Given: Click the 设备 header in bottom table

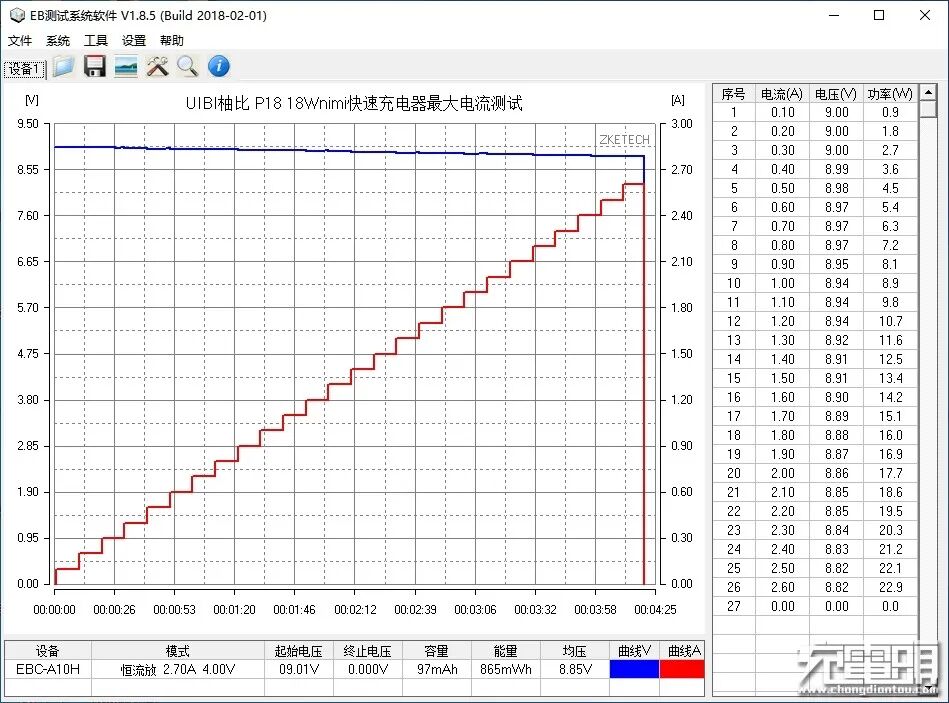Looking at the screenshot, I should coord(48,651).
